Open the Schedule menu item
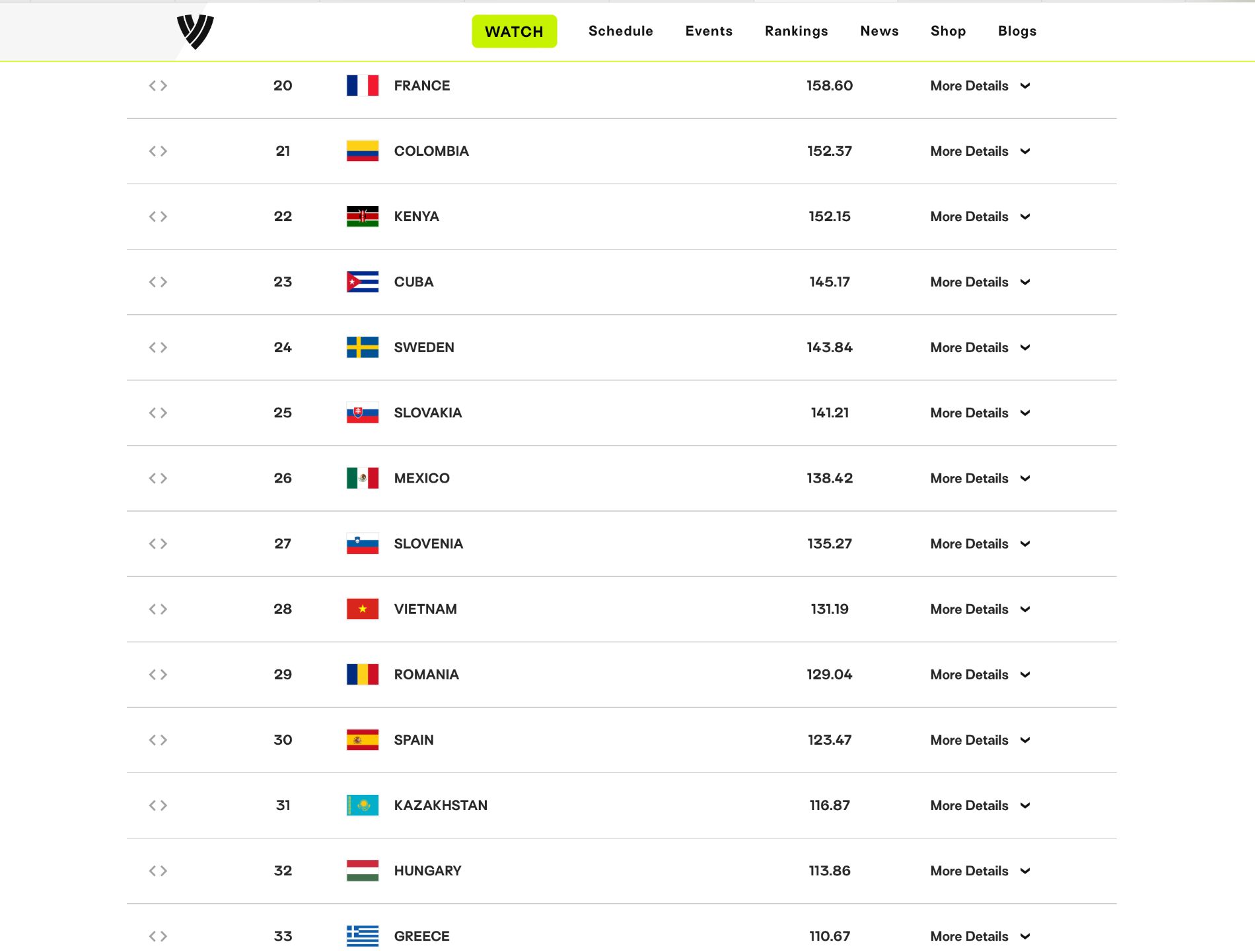The image size is (1255, 952). (621, 31)
